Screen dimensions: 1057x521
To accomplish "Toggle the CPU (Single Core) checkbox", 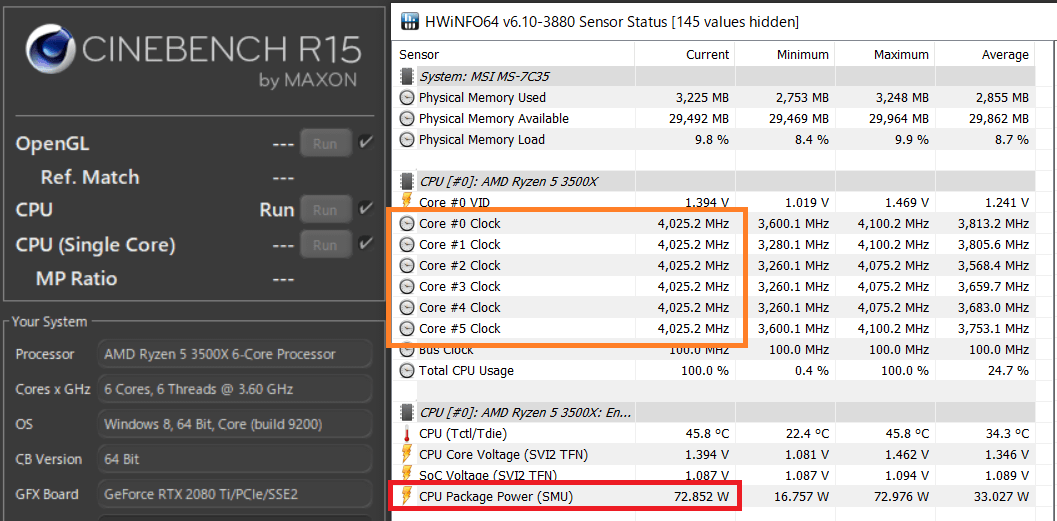I will 366,243.
